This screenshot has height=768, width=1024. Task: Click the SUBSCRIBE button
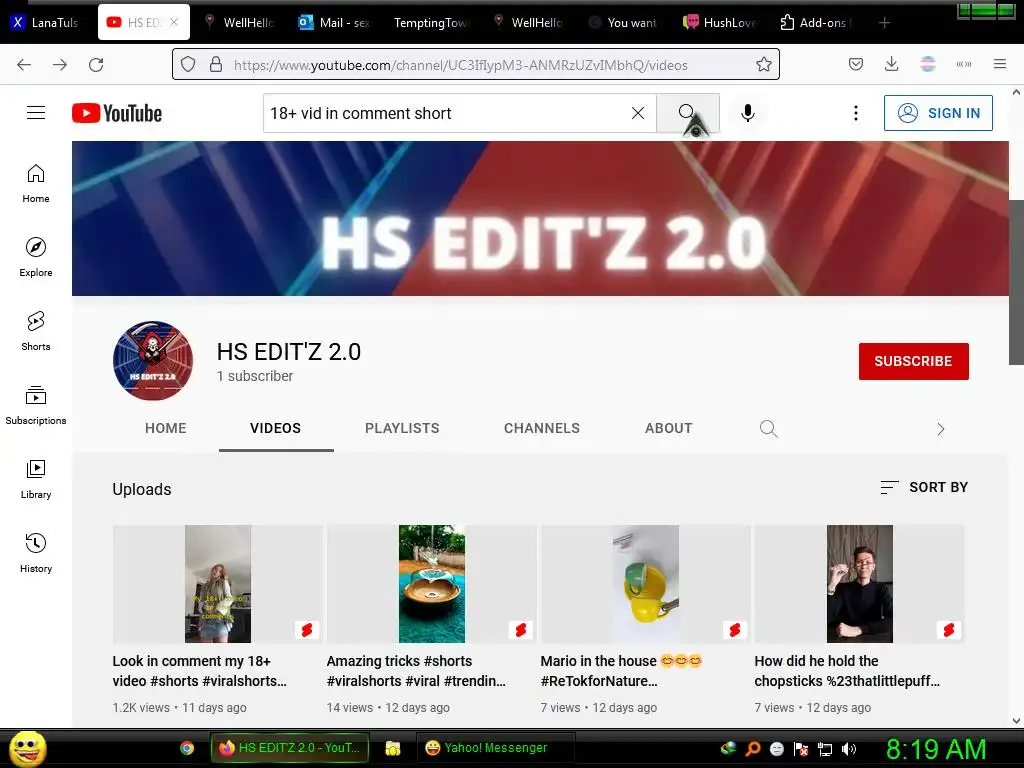pos(913,361)
